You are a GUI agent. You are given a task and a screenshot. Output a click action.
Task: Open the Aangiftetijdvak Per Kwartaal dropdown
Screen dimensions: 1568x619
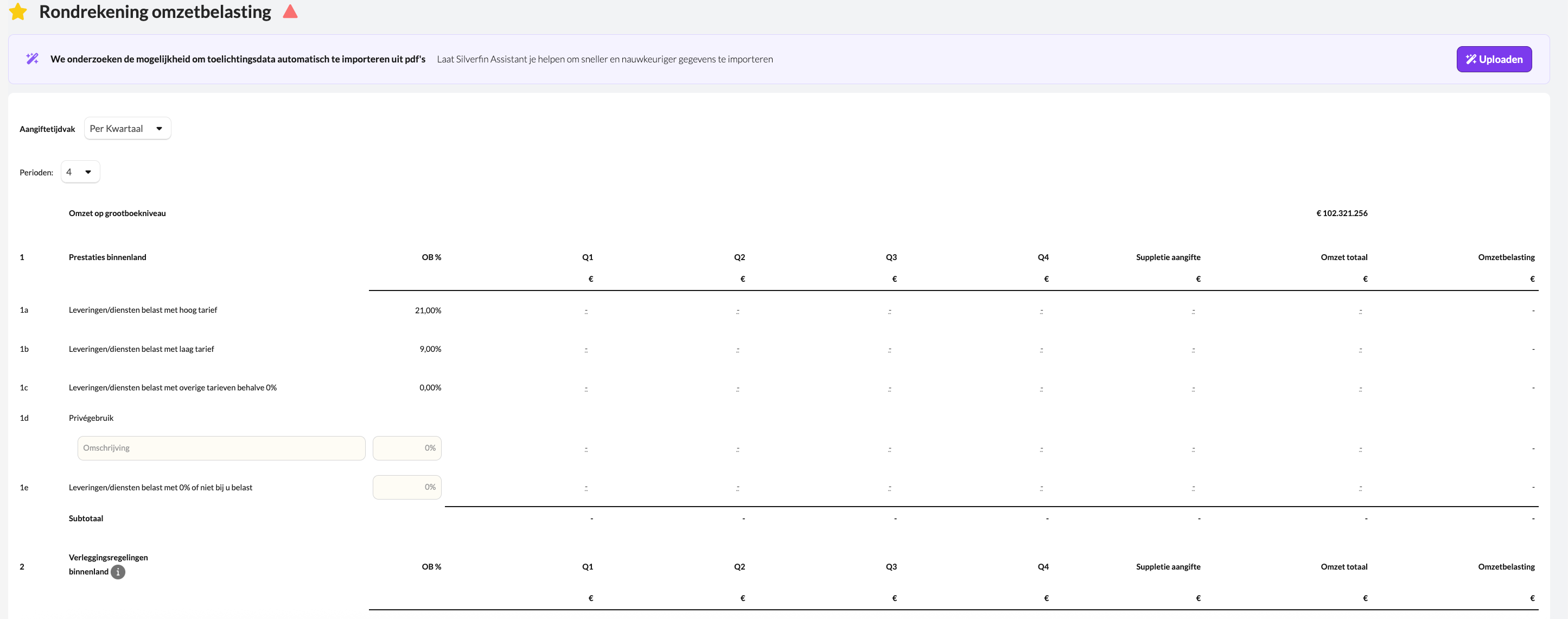127,129
